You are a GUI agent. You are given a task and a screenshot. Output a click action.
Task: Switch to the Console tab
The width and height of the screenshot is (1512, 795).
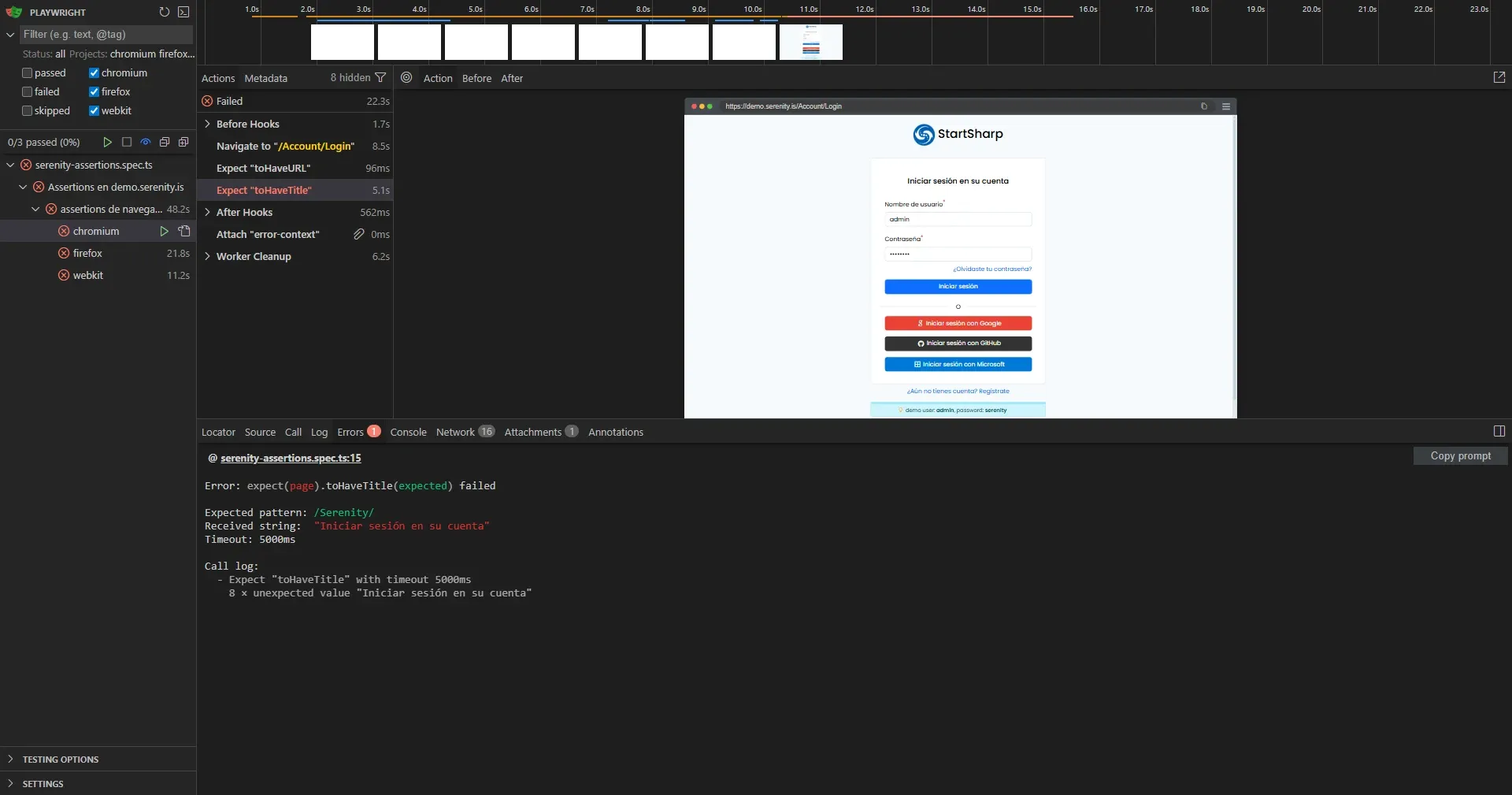click(x=408, y=432)
